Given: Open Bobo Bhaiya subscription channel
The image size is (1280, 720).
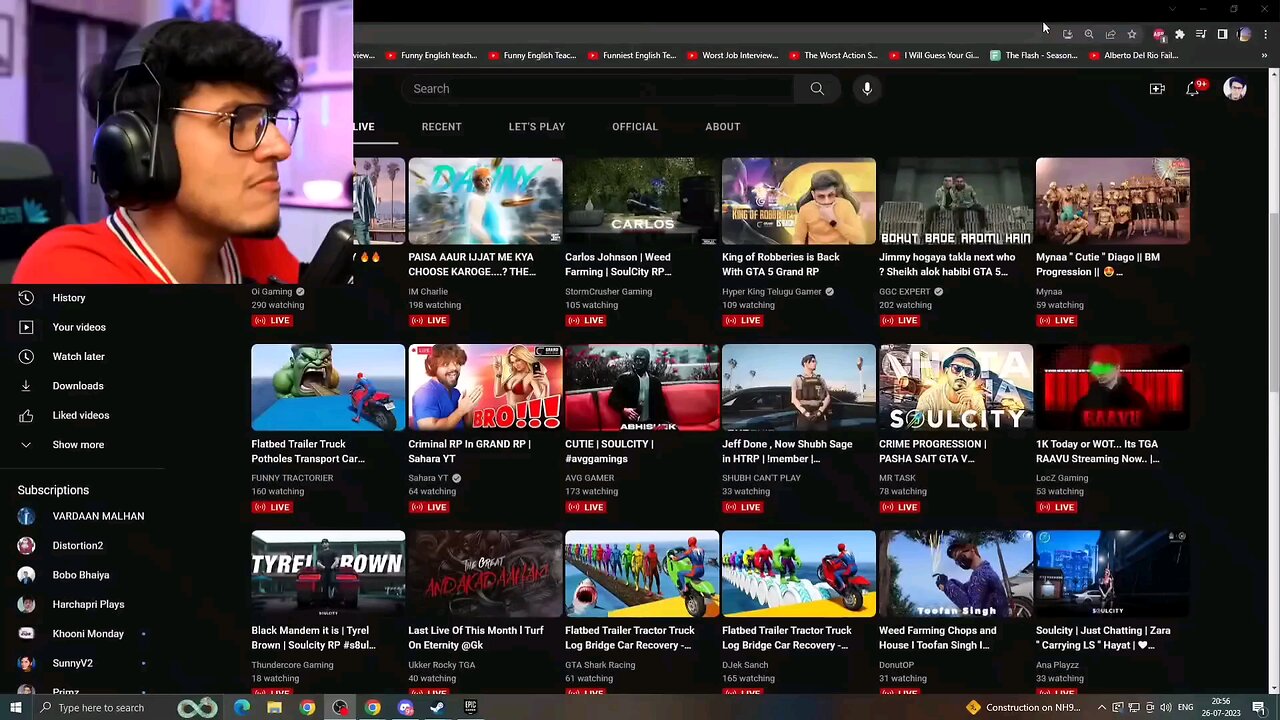Looking at the screenshot, I should pyautogui.click(x=82, y=575).
